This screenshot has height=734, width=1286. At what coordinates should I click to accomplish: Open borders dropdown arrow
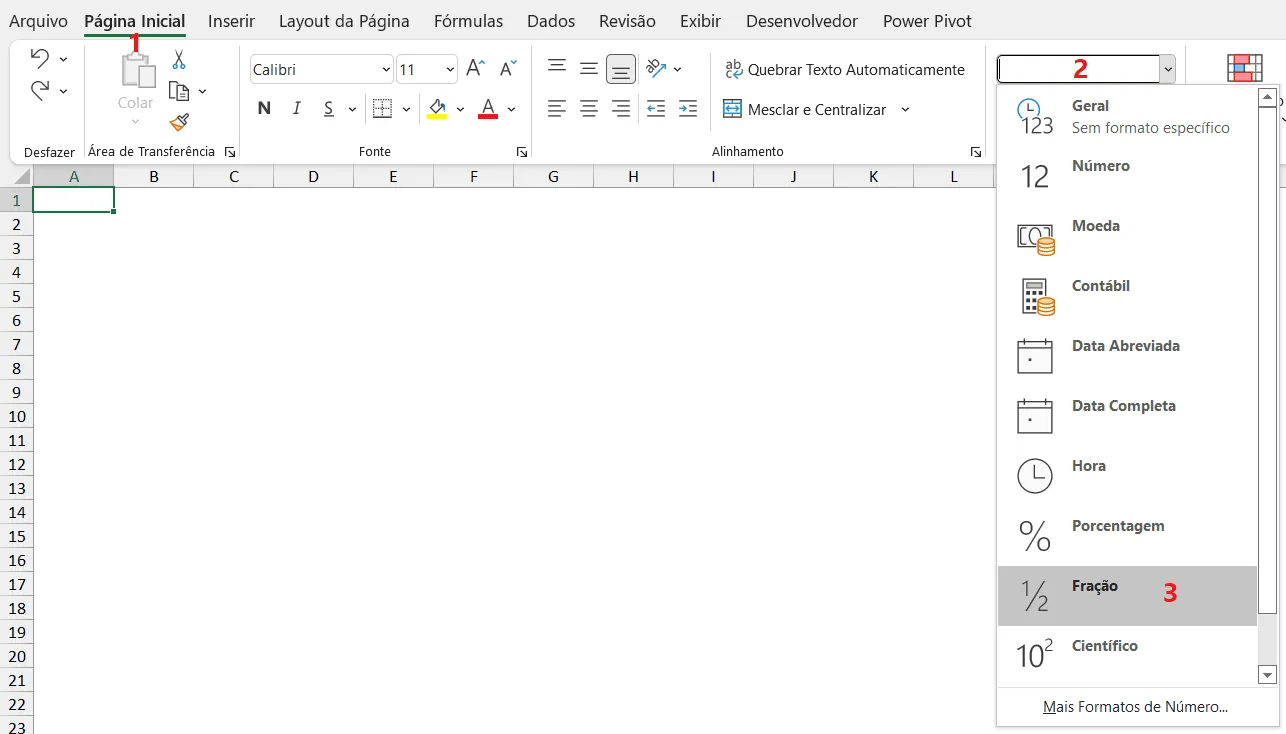(405, 109)
